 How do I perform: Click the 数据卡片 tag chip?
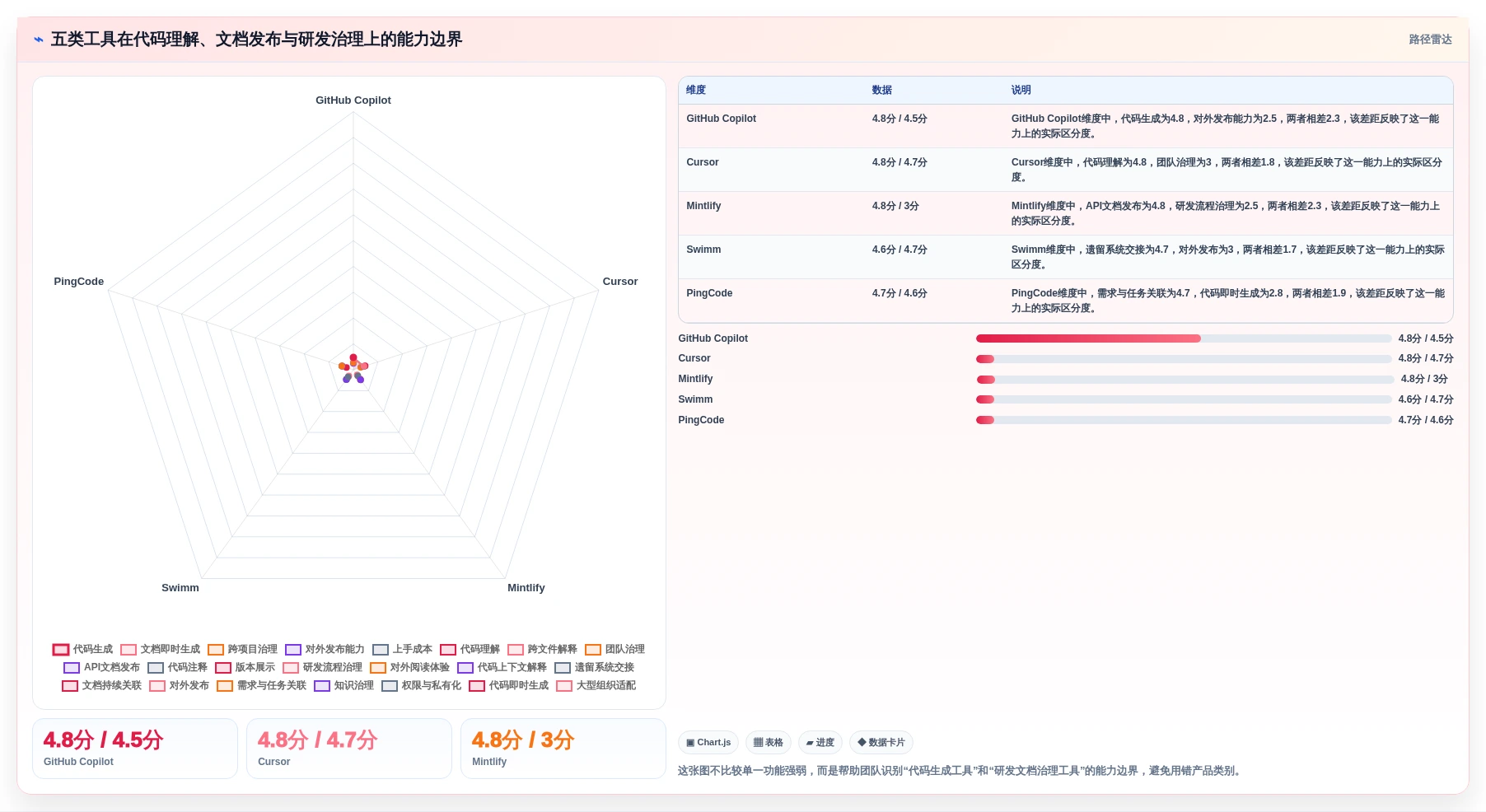click(881, 742)
